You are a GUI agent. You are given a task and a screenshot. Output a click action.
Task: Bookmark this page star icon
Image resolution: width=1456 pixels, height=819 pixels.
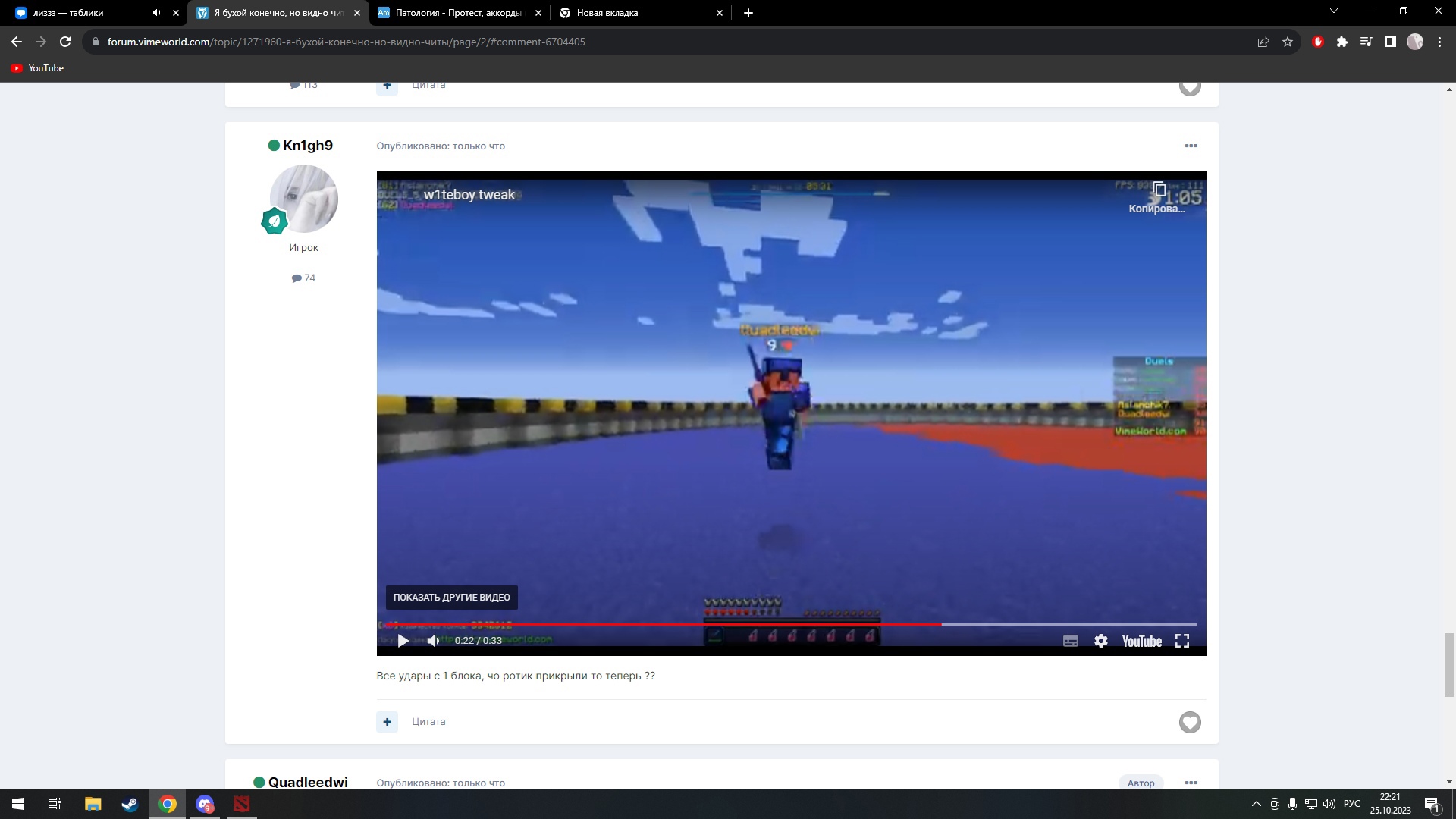coord(1288,42)
